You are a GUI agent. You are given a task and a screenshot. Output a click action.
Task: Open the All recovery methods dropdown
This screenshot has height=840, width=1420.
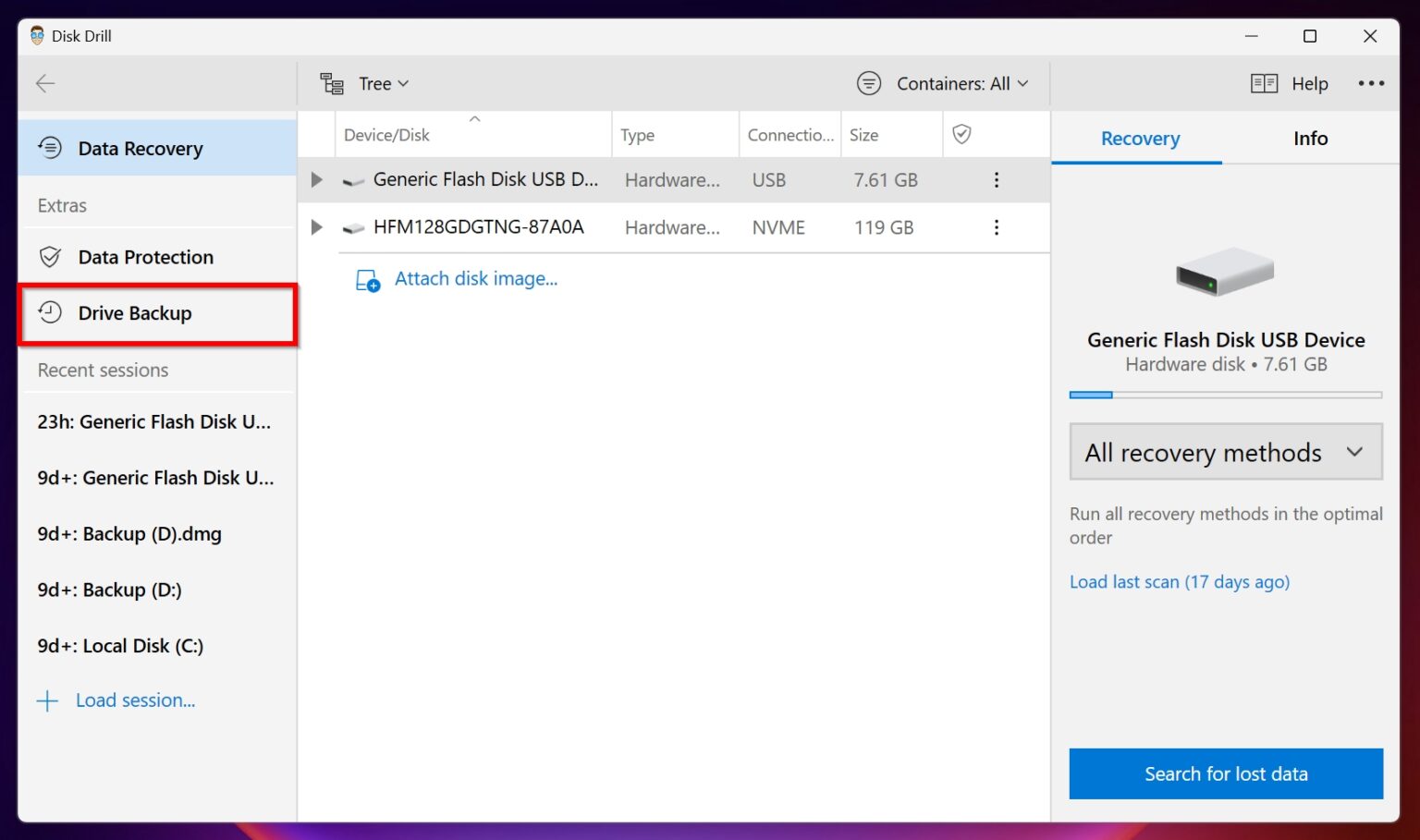[x=1225, y=452]
